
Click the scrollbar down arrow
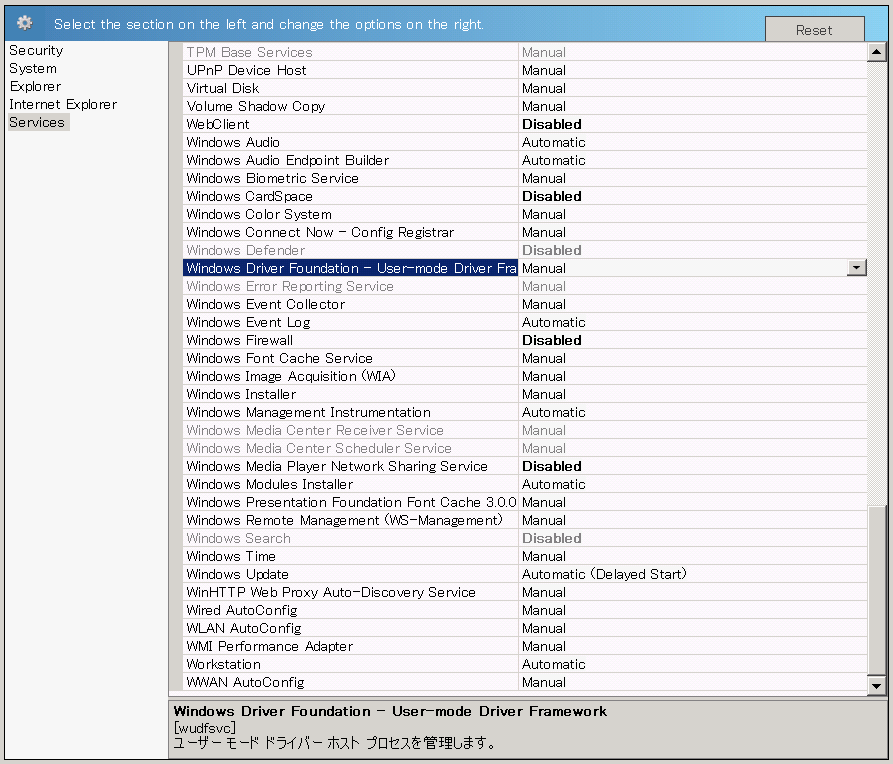(878, 687)
